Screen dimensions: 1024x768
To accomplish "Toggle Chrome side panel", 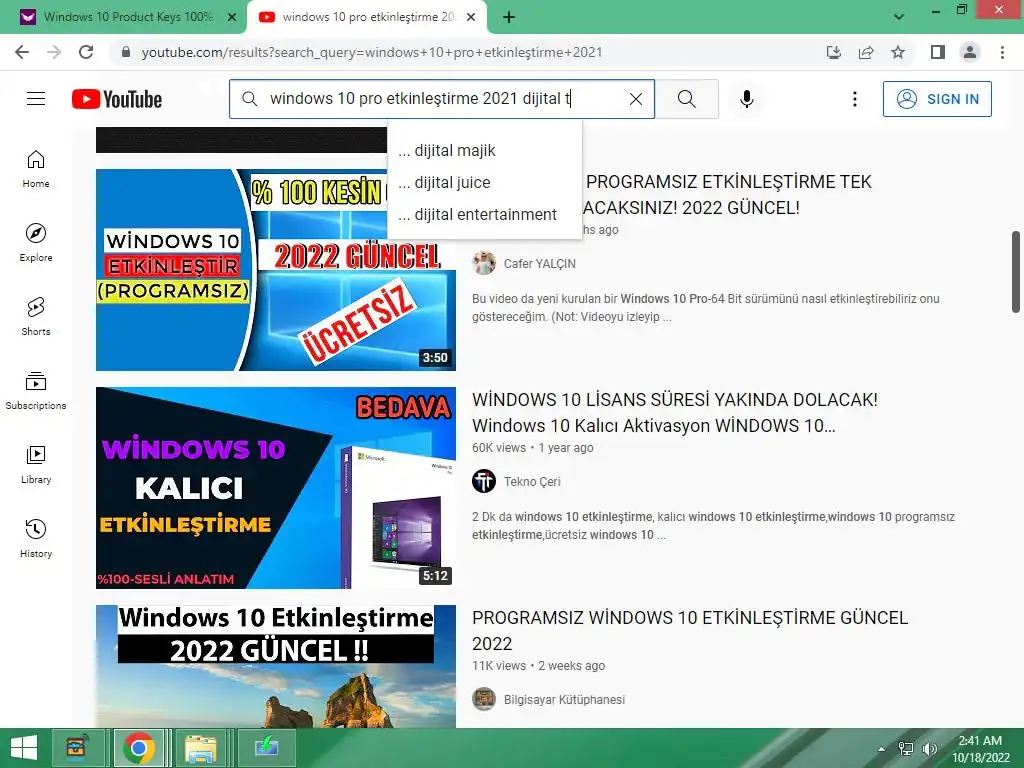I will tap(938, 52).
